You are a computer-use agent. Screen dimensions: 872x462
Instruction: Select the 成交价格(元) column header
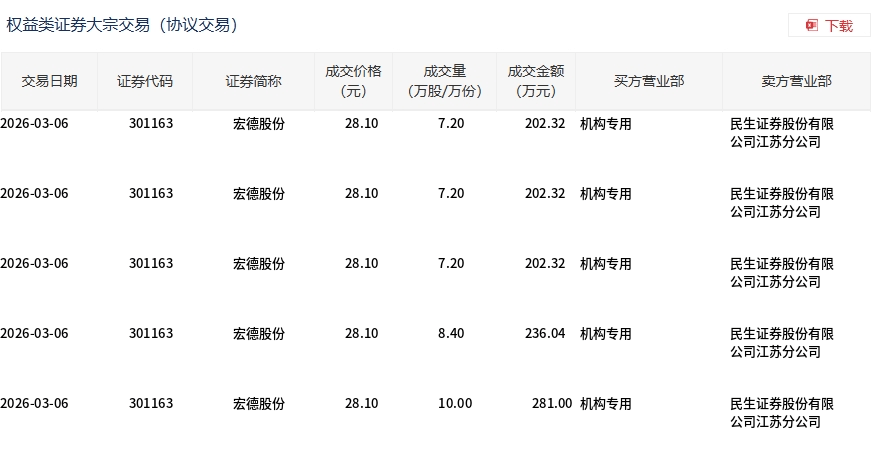coord(353,81)
